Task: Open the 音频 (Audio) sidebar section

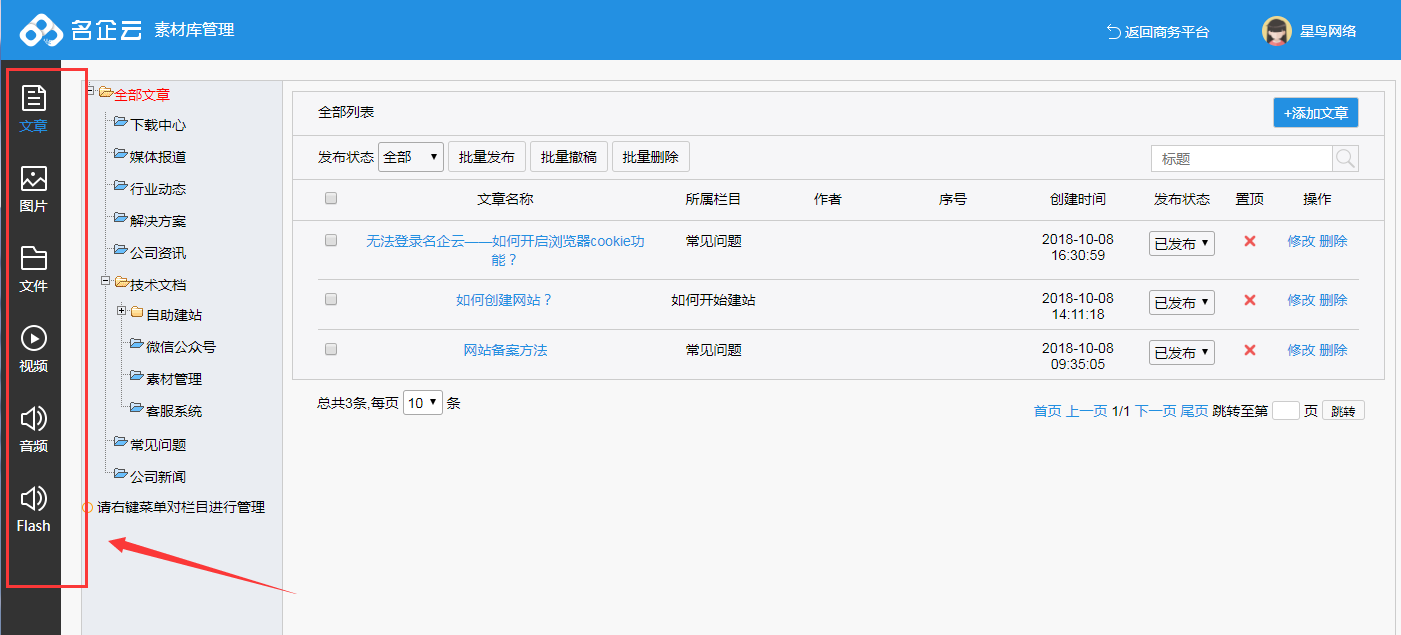Action: point(34,429)
